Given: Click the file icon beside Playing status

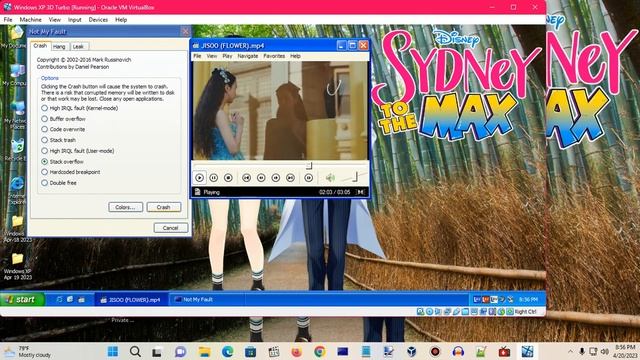Looking at the screenshot, I should click(197, 192).
